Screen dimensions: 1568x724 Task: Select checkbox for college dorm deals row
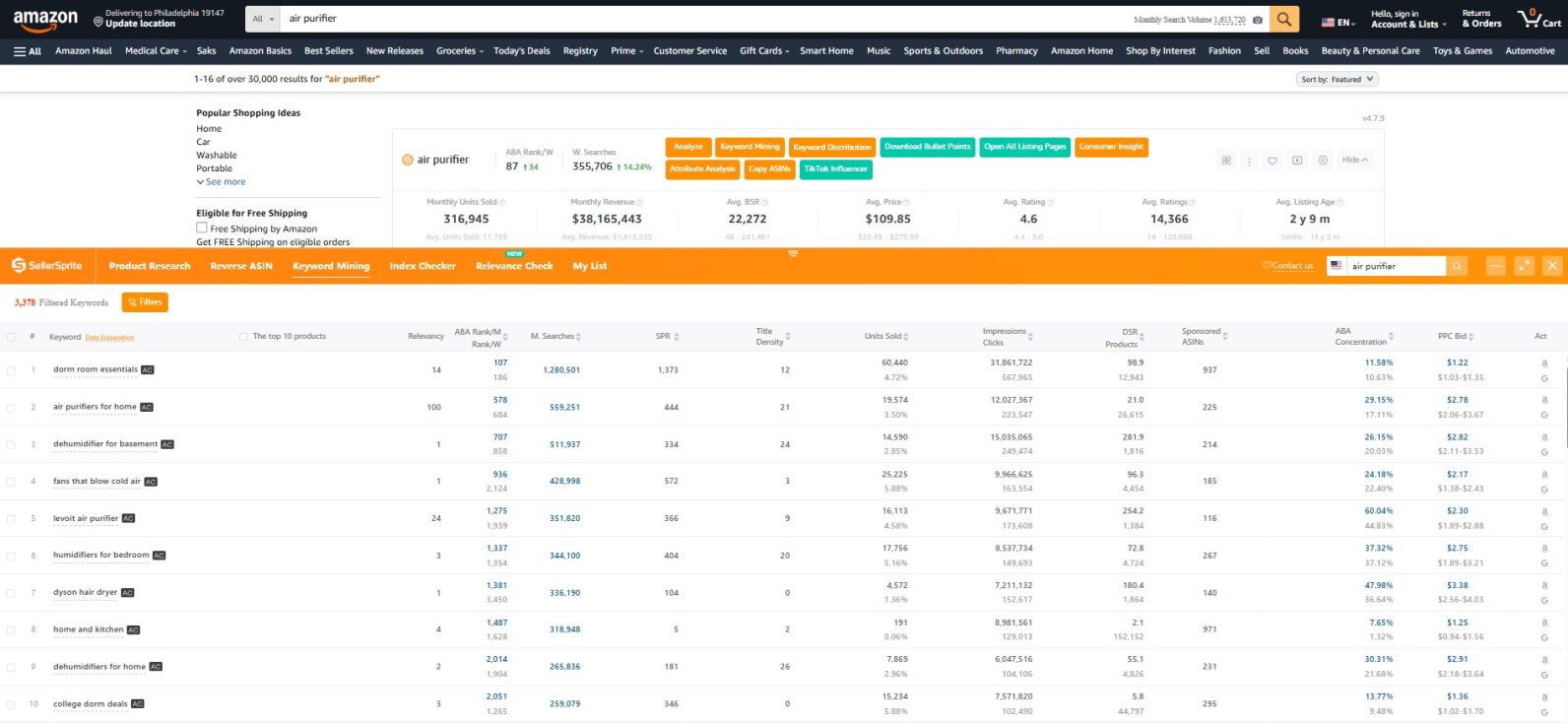(11, 704)
